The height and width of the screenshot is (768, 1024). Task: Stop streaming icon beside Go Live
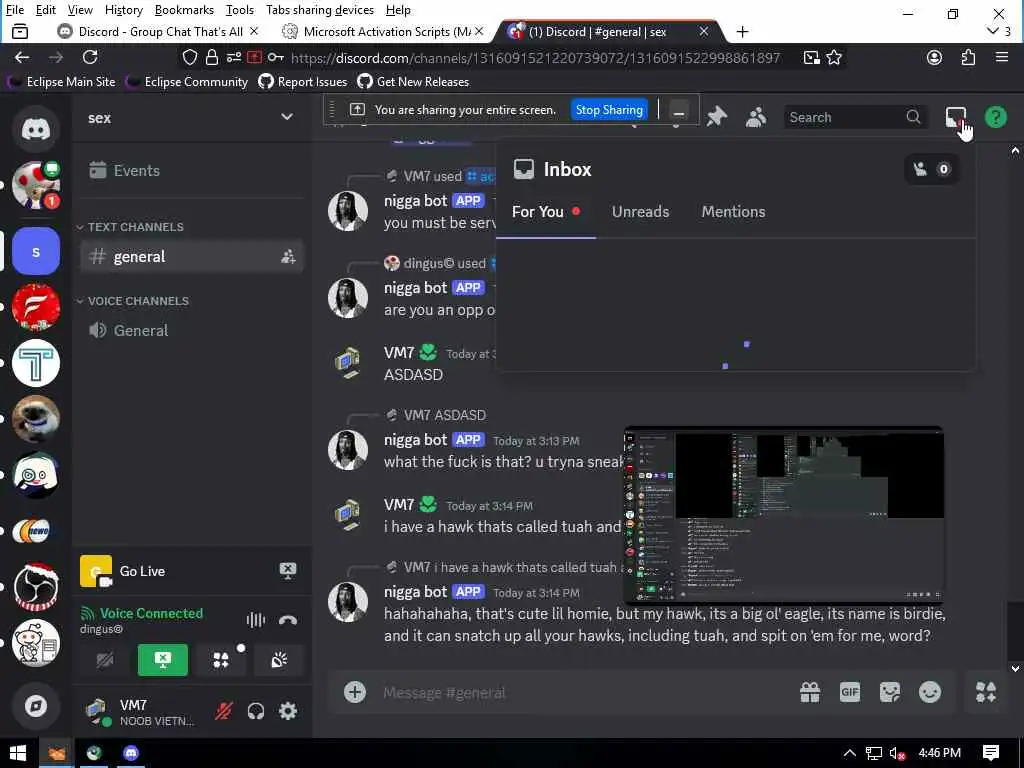[x=288, y=571]
